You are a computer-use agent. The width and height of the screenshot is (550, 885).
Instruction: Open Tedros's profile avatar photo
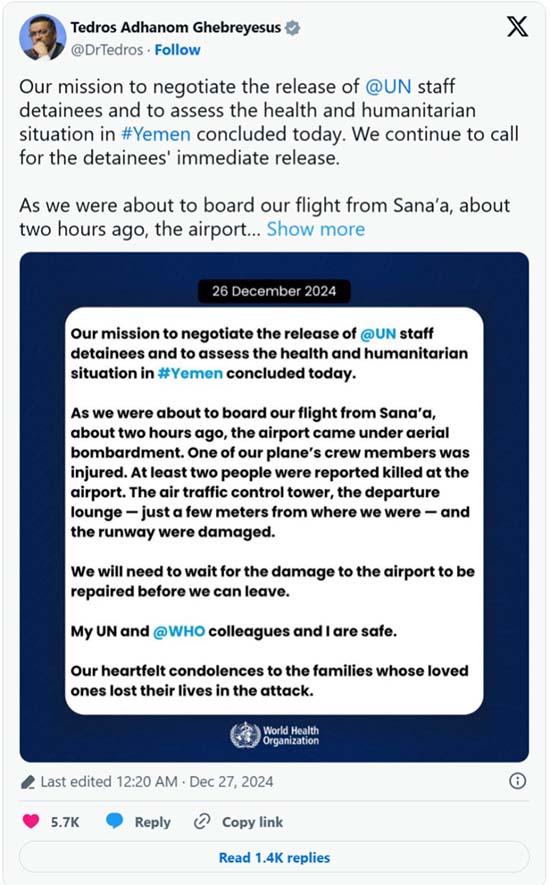[x=42, y=38]
